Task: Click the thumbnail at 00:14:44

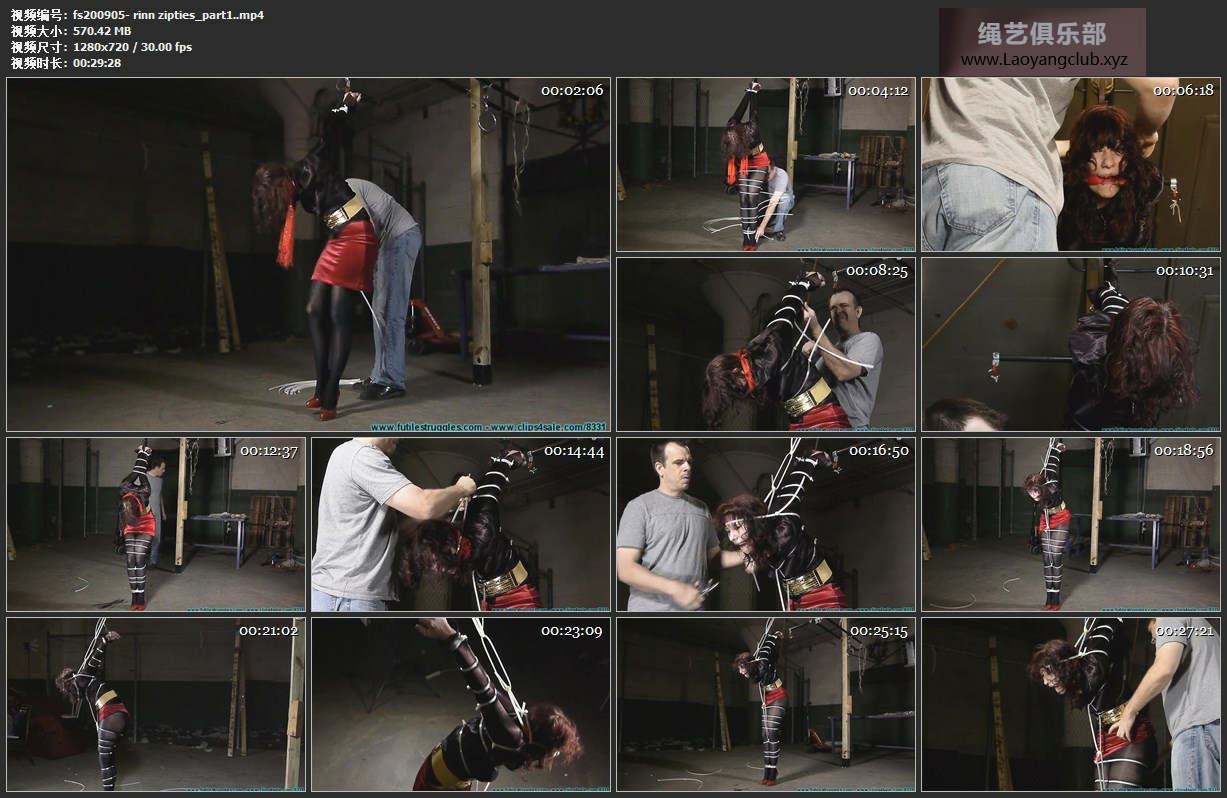Action: point(460,524)
